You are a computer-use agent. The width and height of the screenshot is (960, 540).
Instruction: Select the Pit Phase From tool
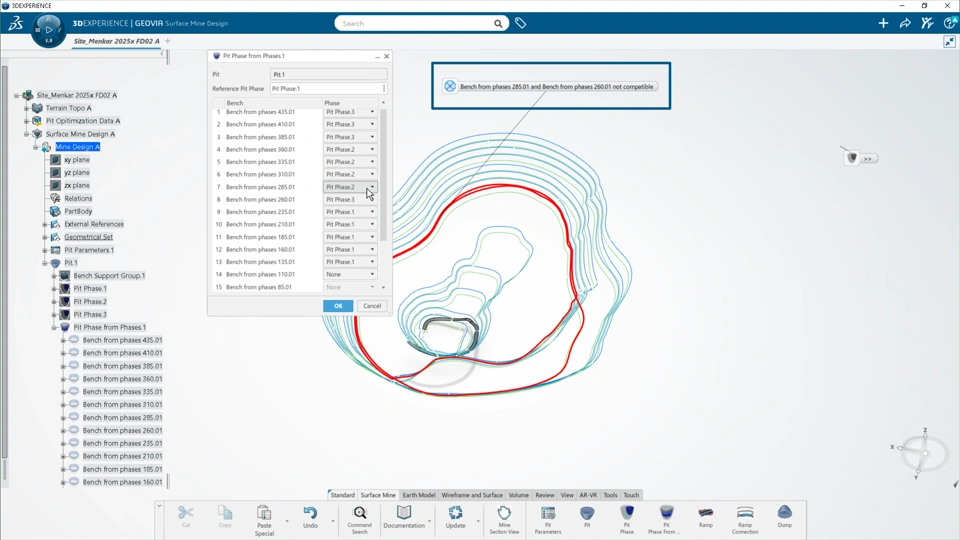click(x=666, y=520)
